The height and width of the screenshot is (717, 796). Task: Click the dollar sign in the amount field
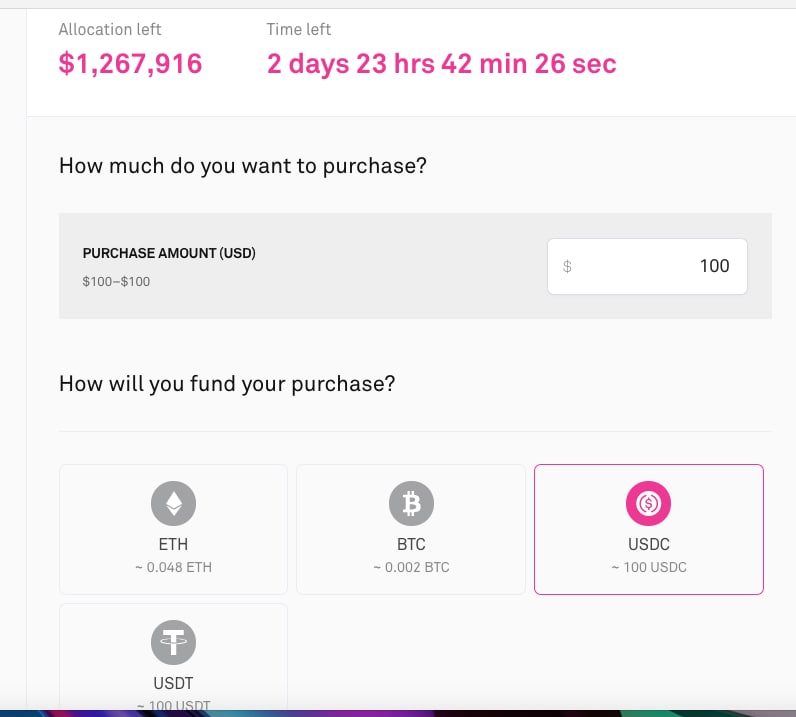pos(567,266)
